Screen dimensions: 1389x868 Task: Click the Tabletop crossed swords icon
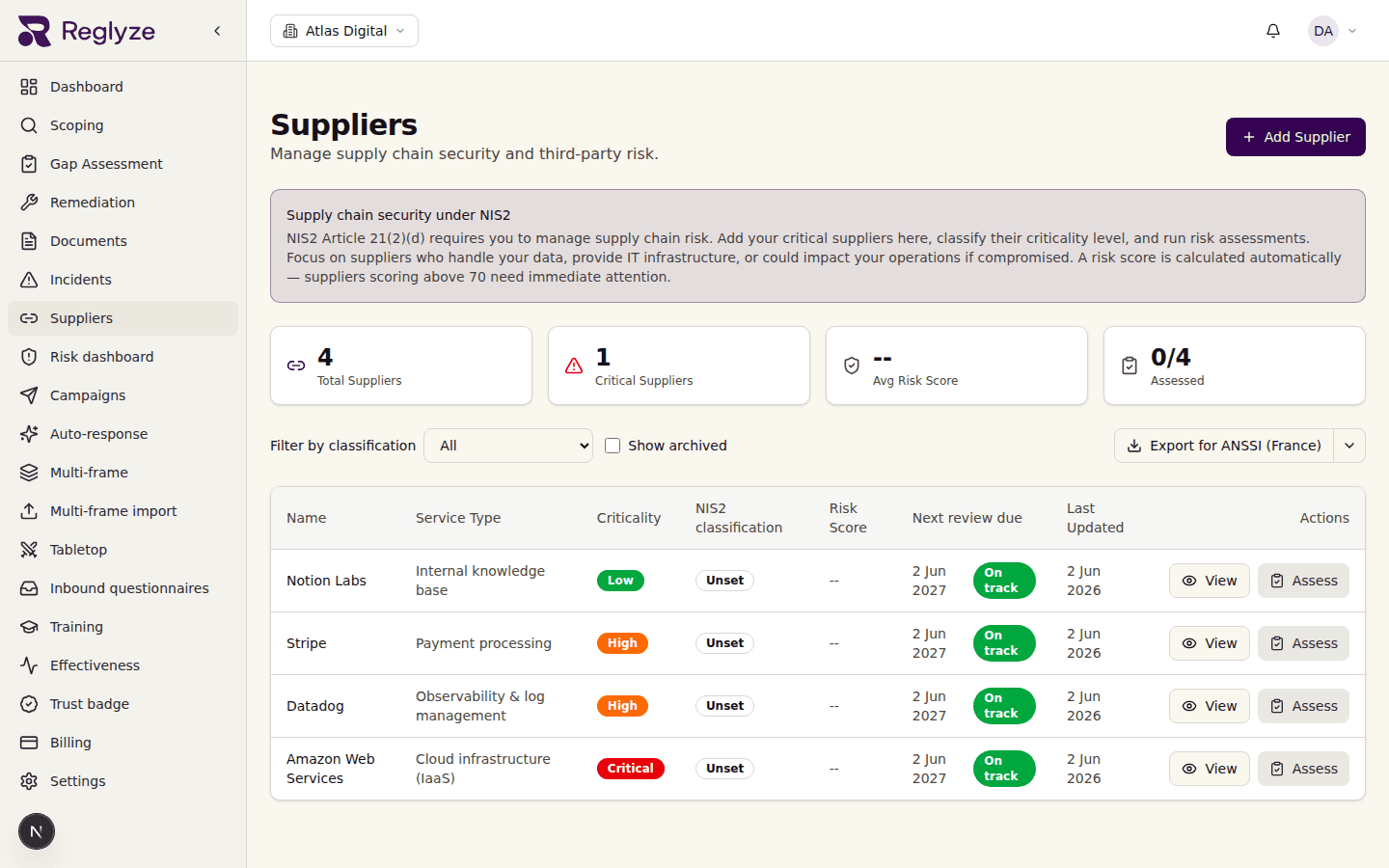point(29,550)
